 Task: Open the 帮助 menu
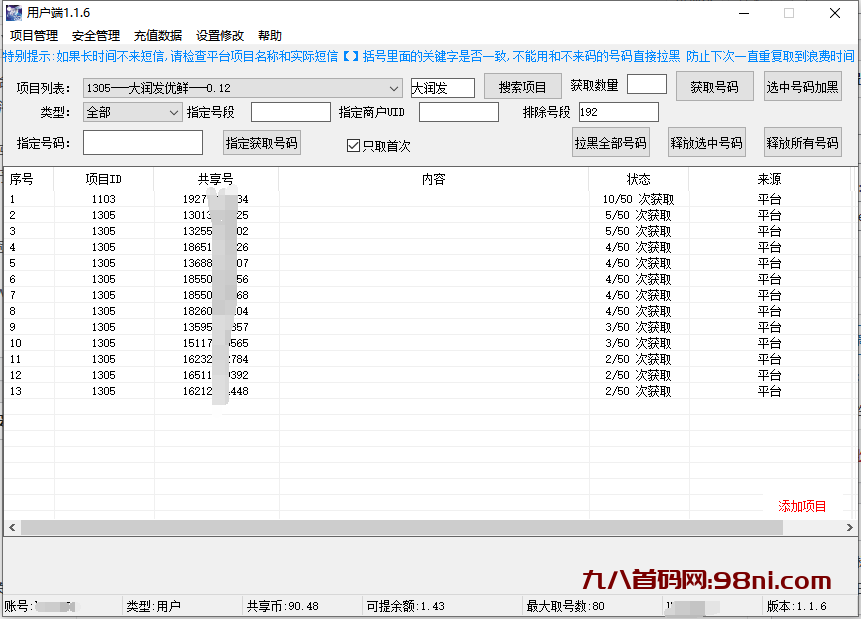(269, 34)
